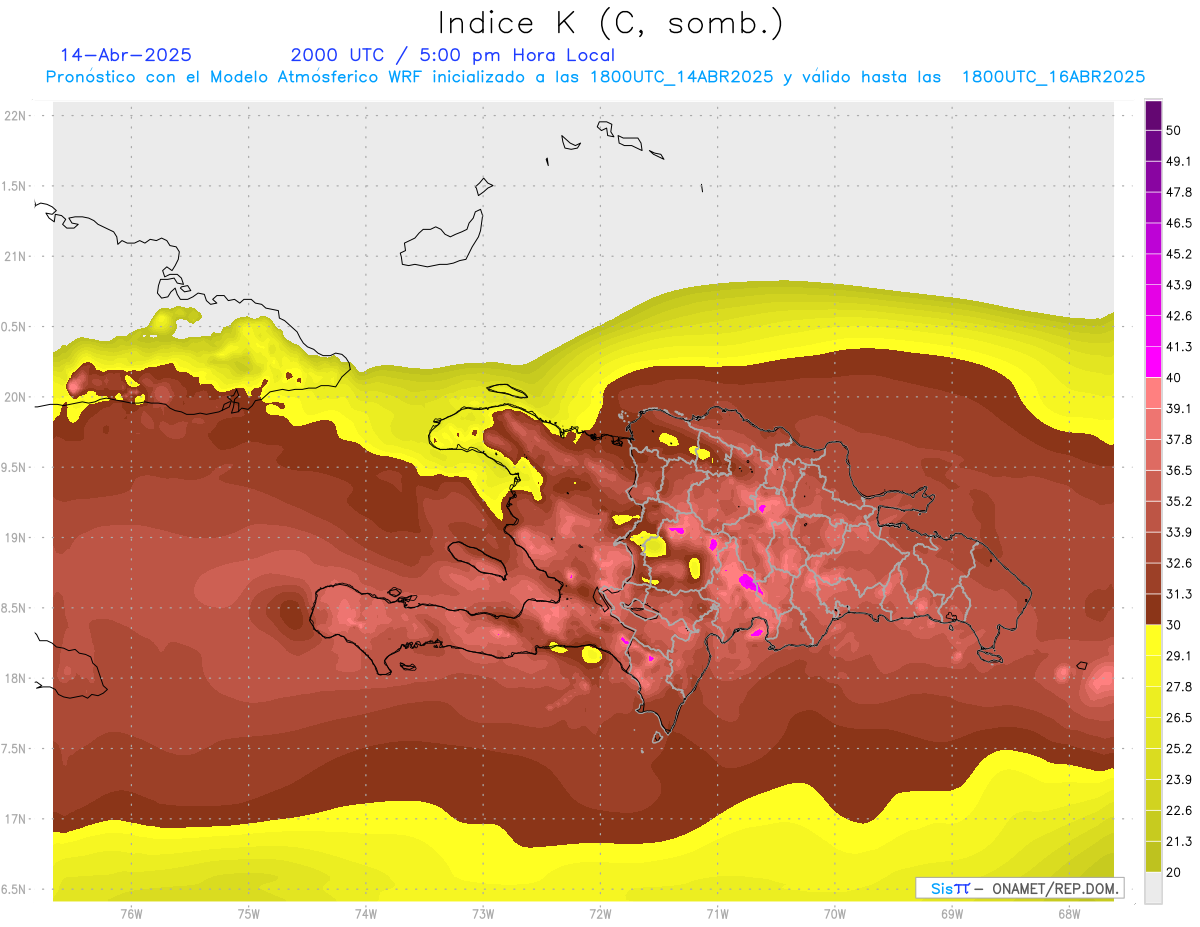Image resolution: width=1200 pixels, height=927 pixels.
Task: Click the colorbar value "22.6"
Action: (1178, 811)
